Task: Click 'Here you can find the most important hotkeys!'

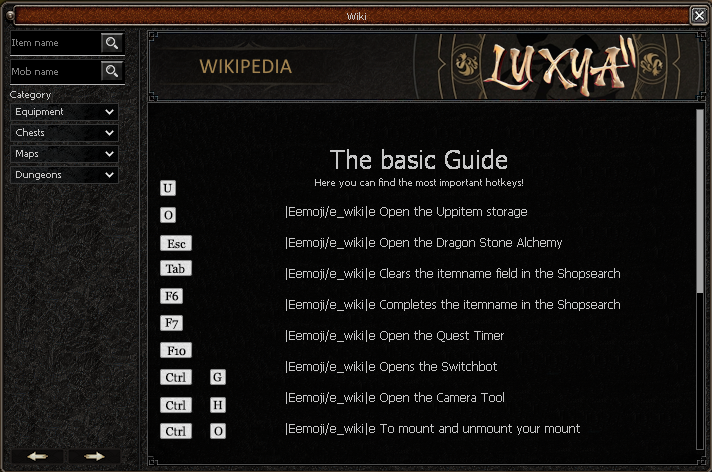Action: coord(419,183)
